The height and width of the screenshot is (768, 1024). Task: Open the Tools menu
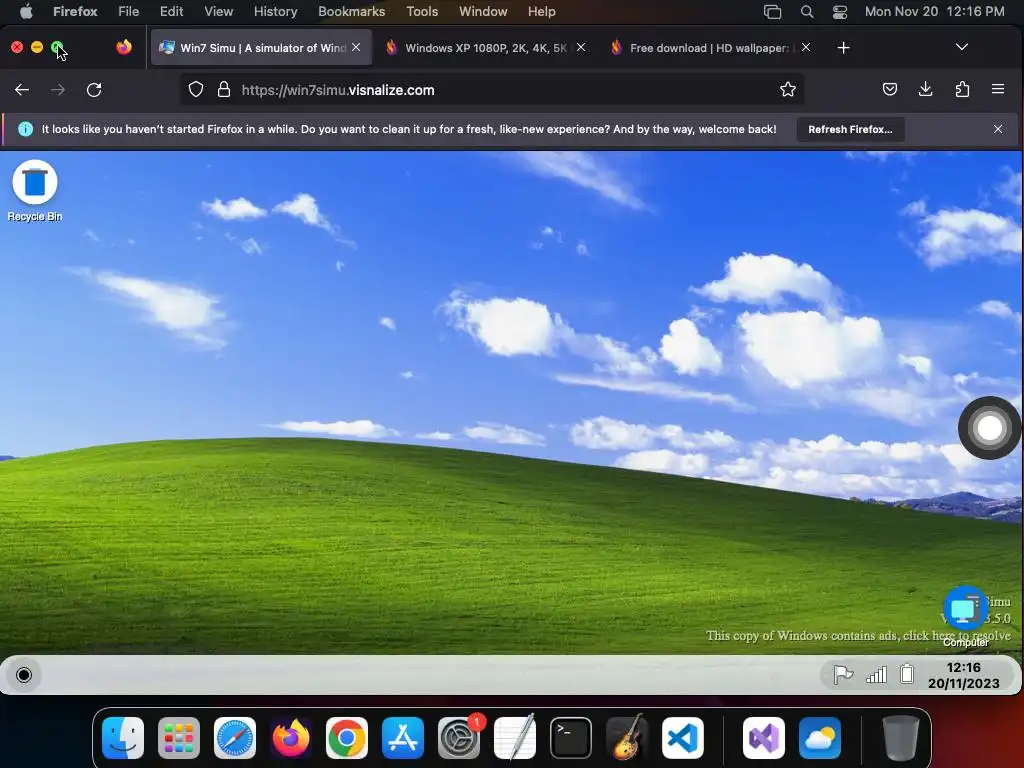pyautogui.click(x=422, y=11)
